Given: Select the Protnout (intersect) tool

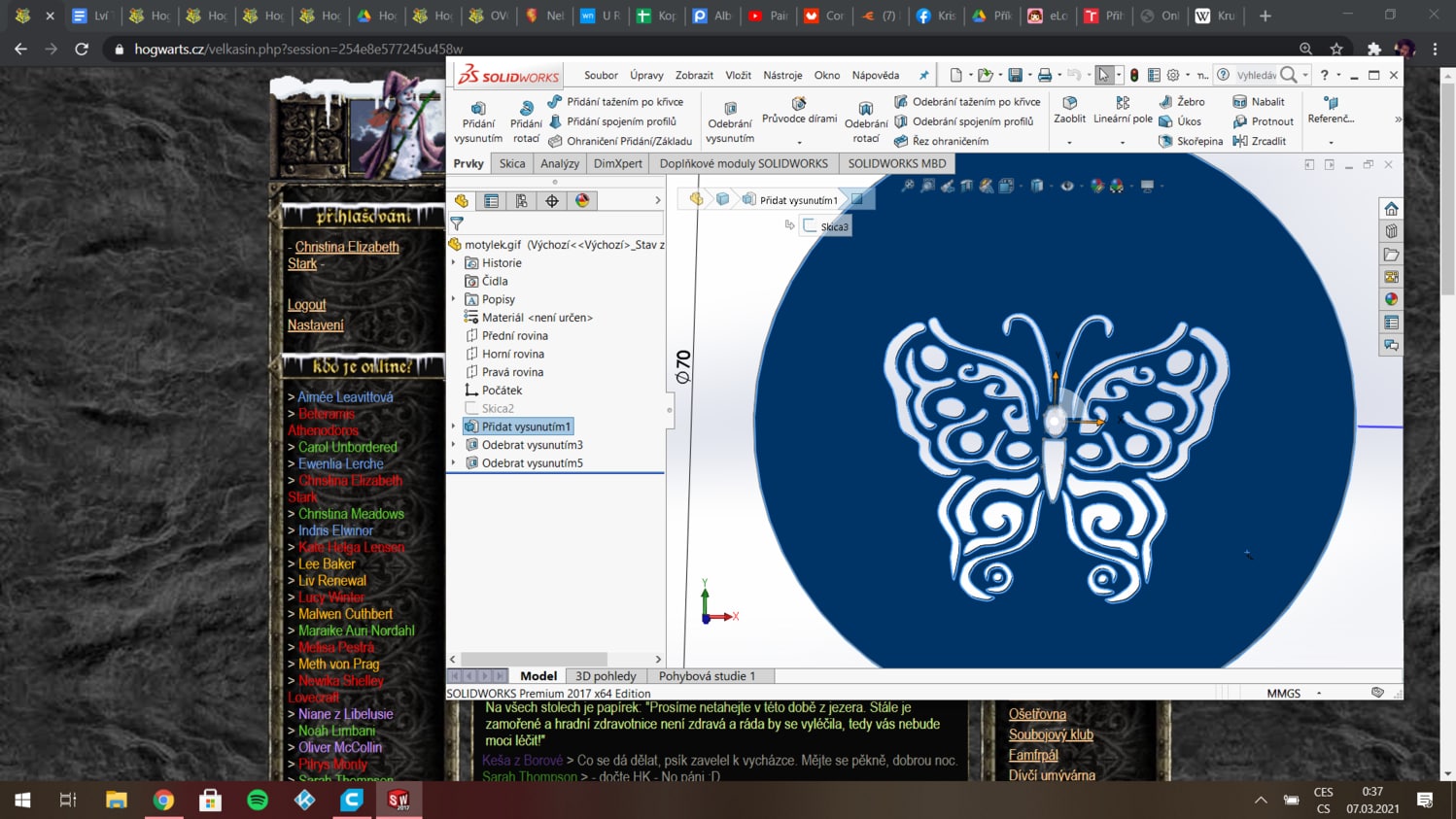Looking at the screenshot, I should 1264,121.
